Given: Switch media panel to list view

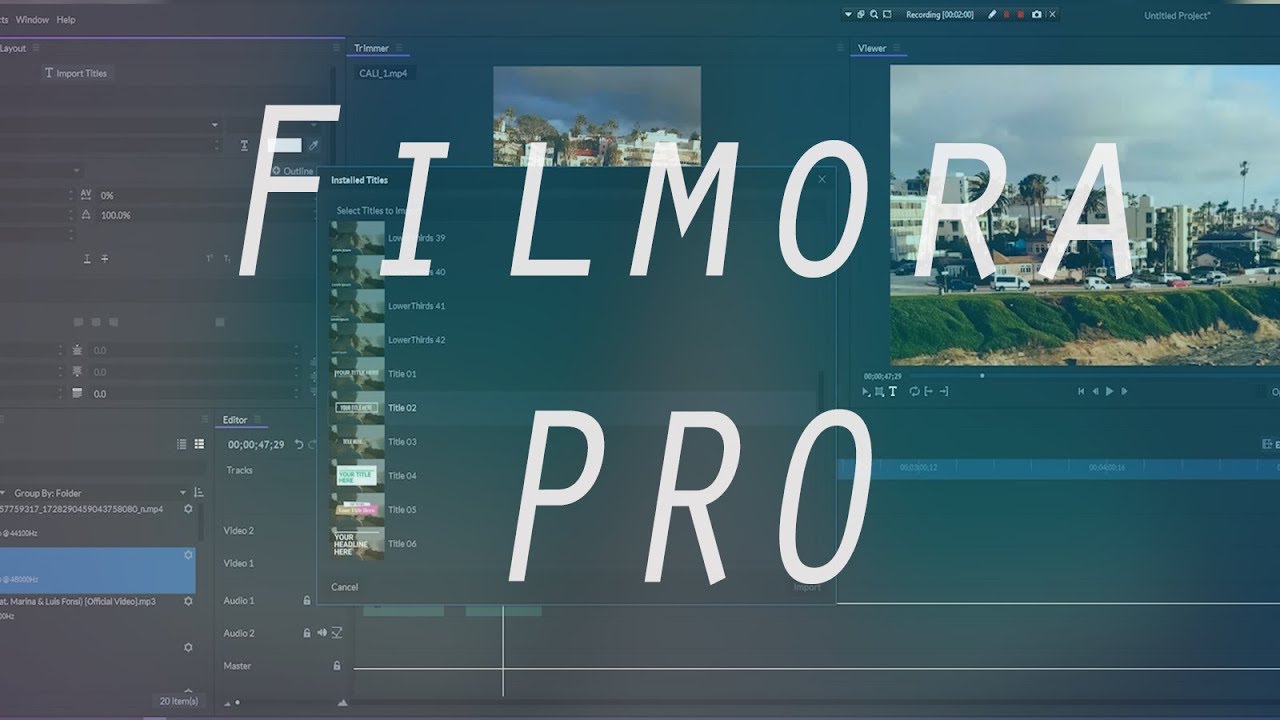Looking at the screenshot, I should [x=181, y=444].
